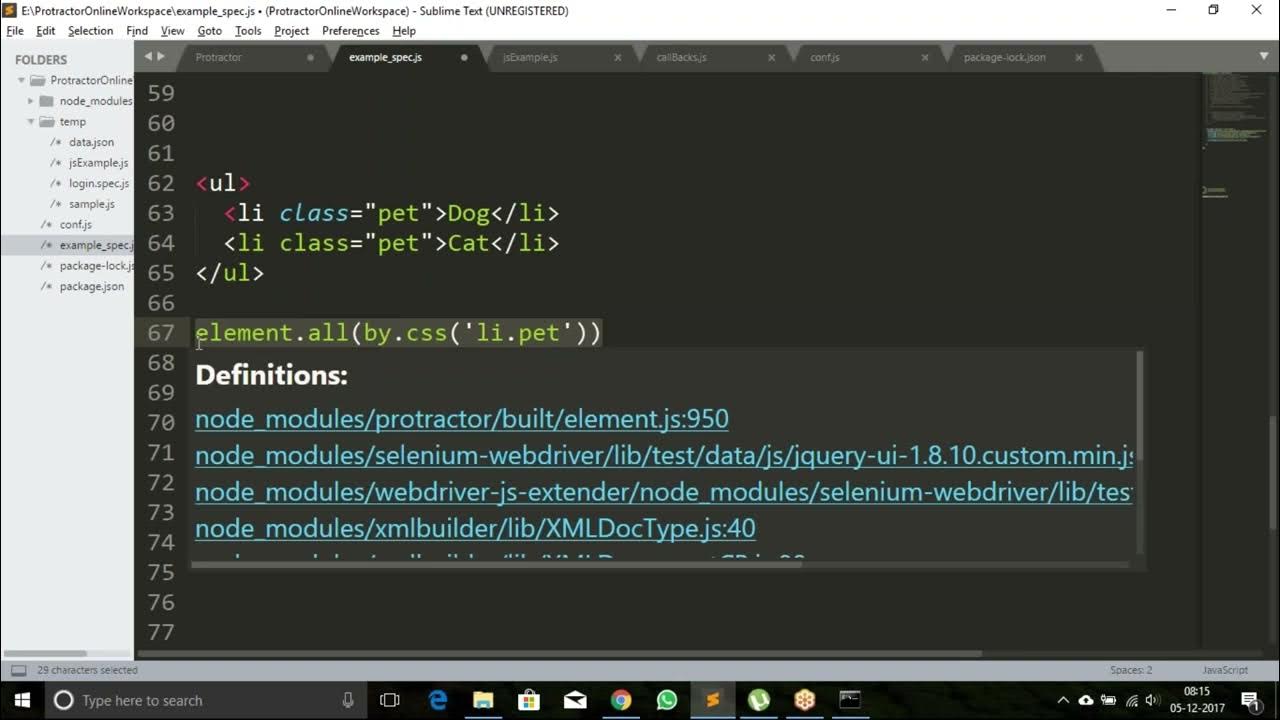This screenshot has width=1280, height=720.
Task: Click unsaved dot on example_spec.js tab
Action: [464, 58]
